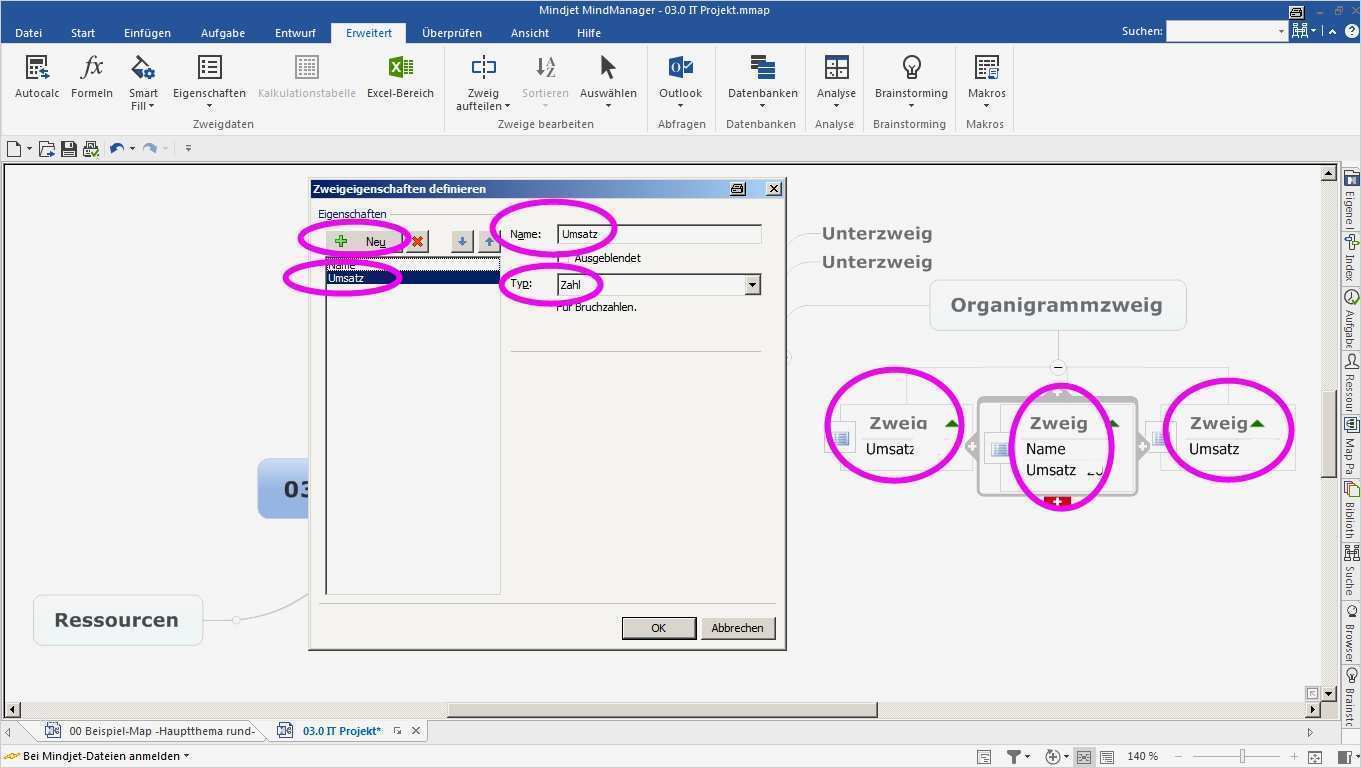Close the Zweigeigenschaften definieren dialog

click(x=773, y=189)
